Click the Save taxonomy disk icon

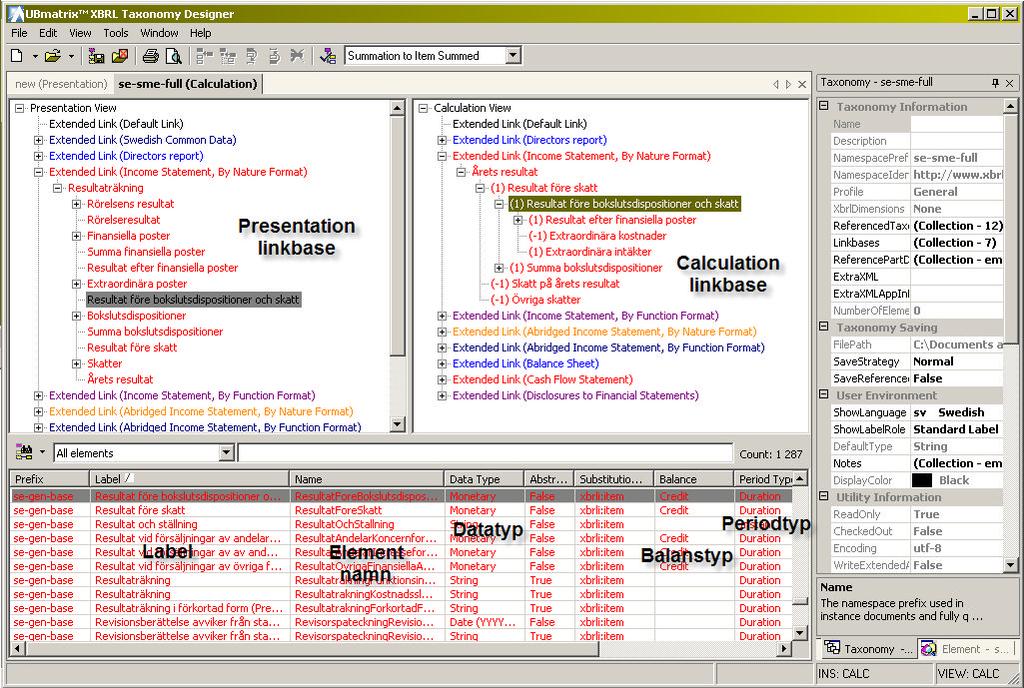tap(96, 56)
